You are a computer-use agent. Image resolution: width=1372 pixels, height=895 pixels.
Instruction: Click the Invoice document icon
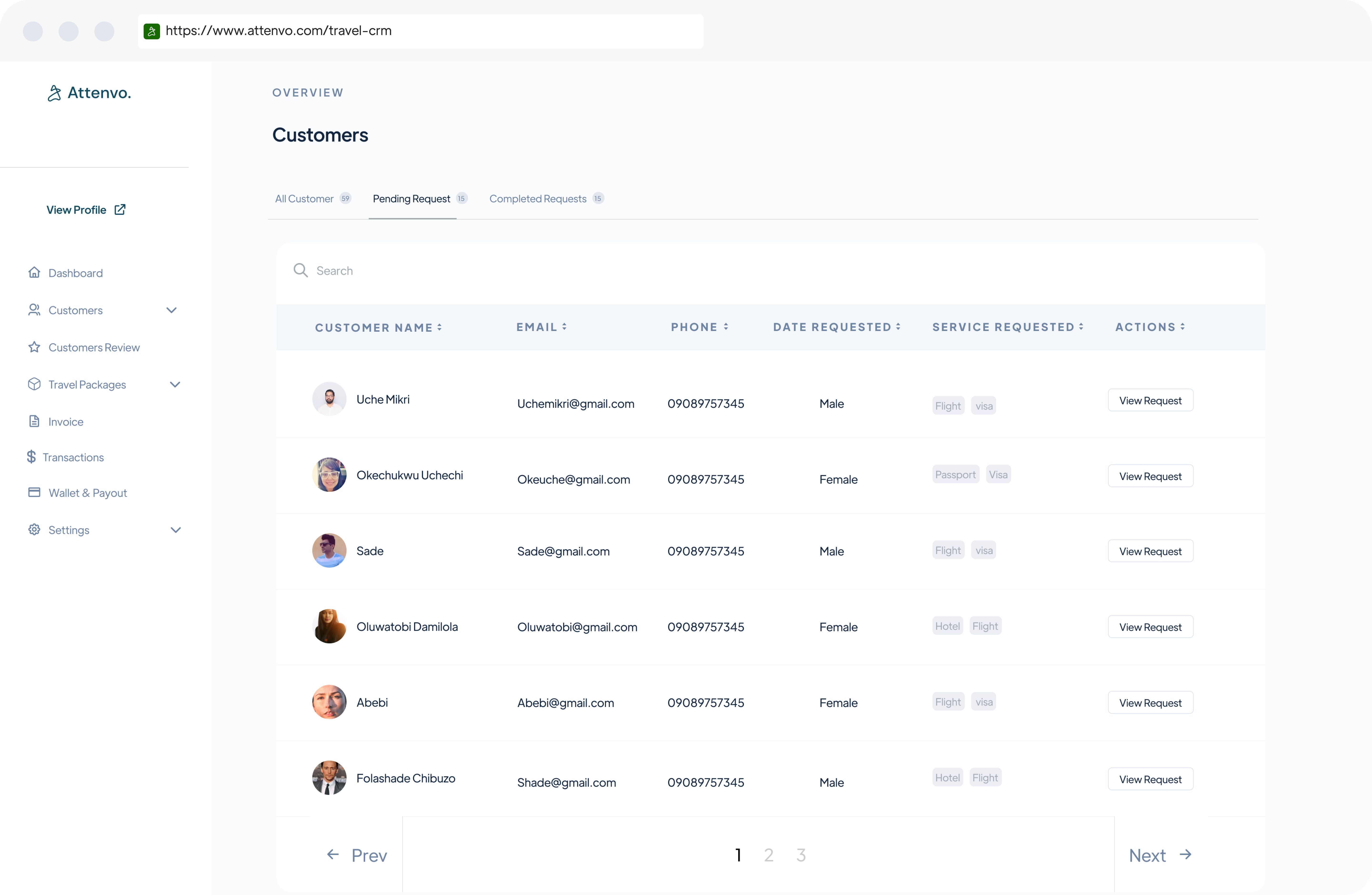[x=35, y=421]
